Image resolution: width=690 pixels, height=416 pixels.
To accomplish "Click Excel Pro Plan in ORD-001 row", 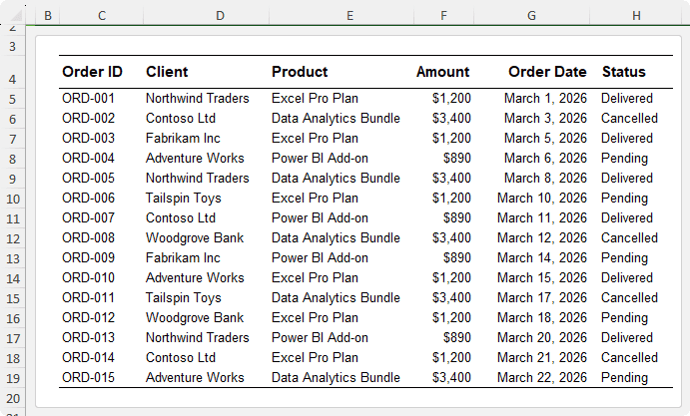I will (315, 98).
